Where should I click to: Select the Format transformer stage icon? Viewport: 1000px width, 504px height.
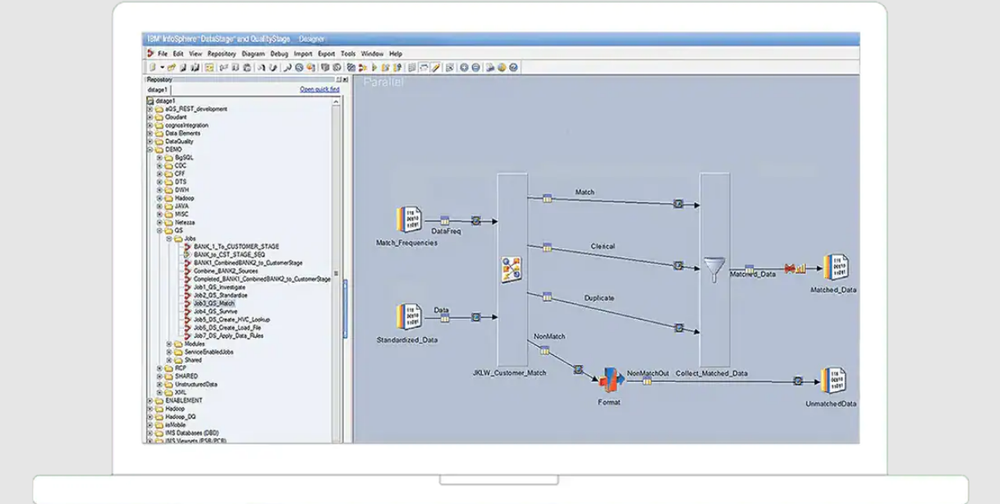[611, 381]
